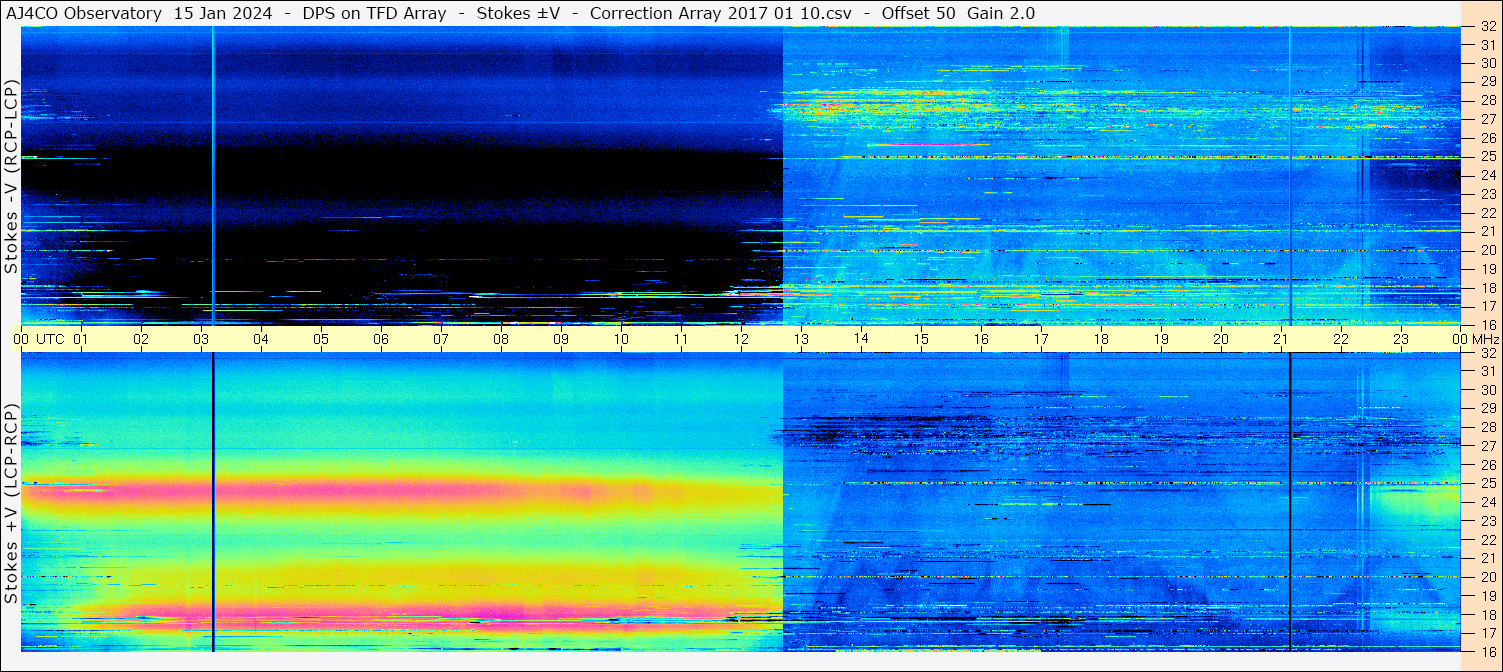Select hour 23 on the UTC time axis
Image resolution: width=1503 pixels, height=672 pixels.
pyautogui.click(x=1401, y=339)
